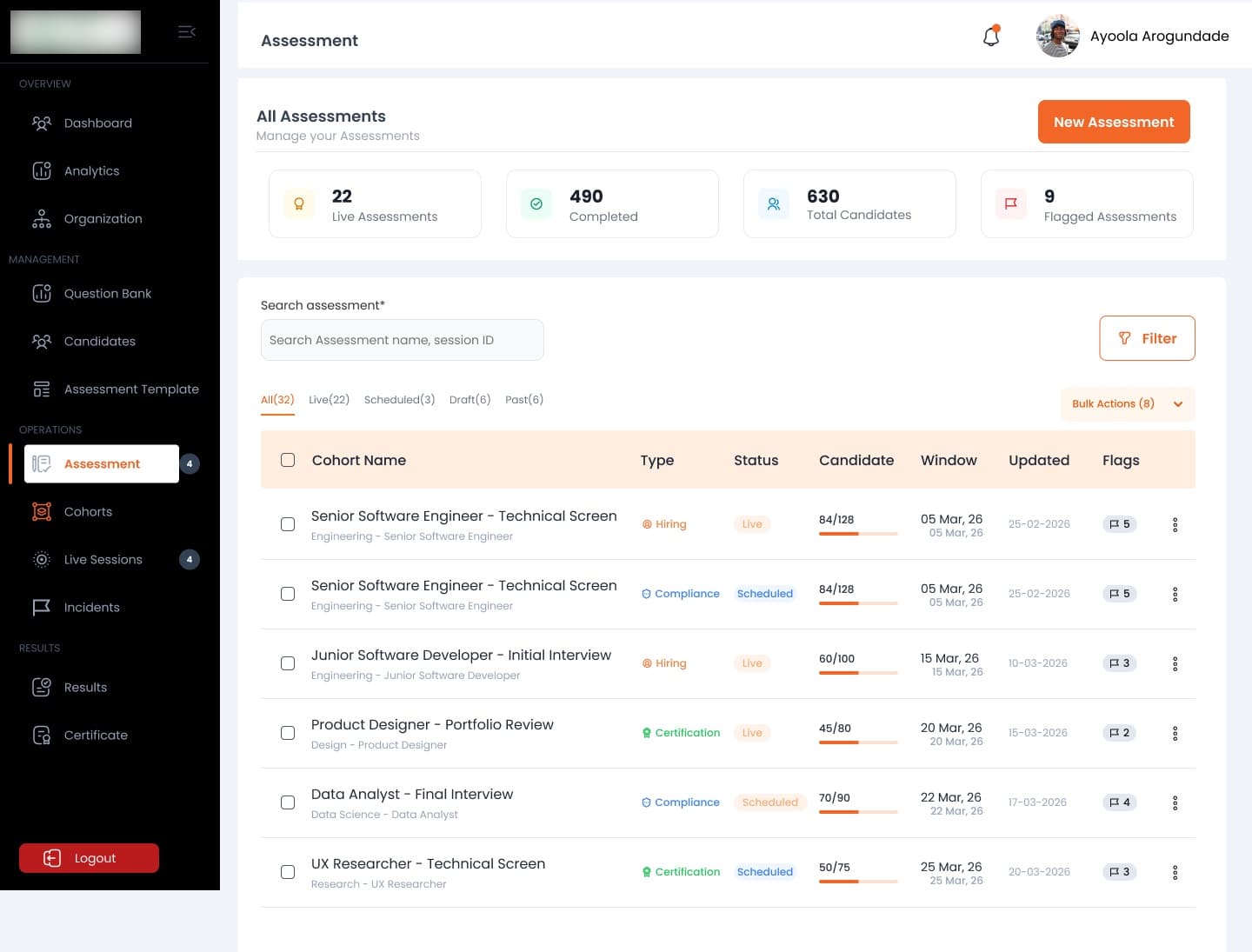This screenshot has width=1252, height=952.
Task: Click the Total Candidates people icon
Action: tap(774, 204)
